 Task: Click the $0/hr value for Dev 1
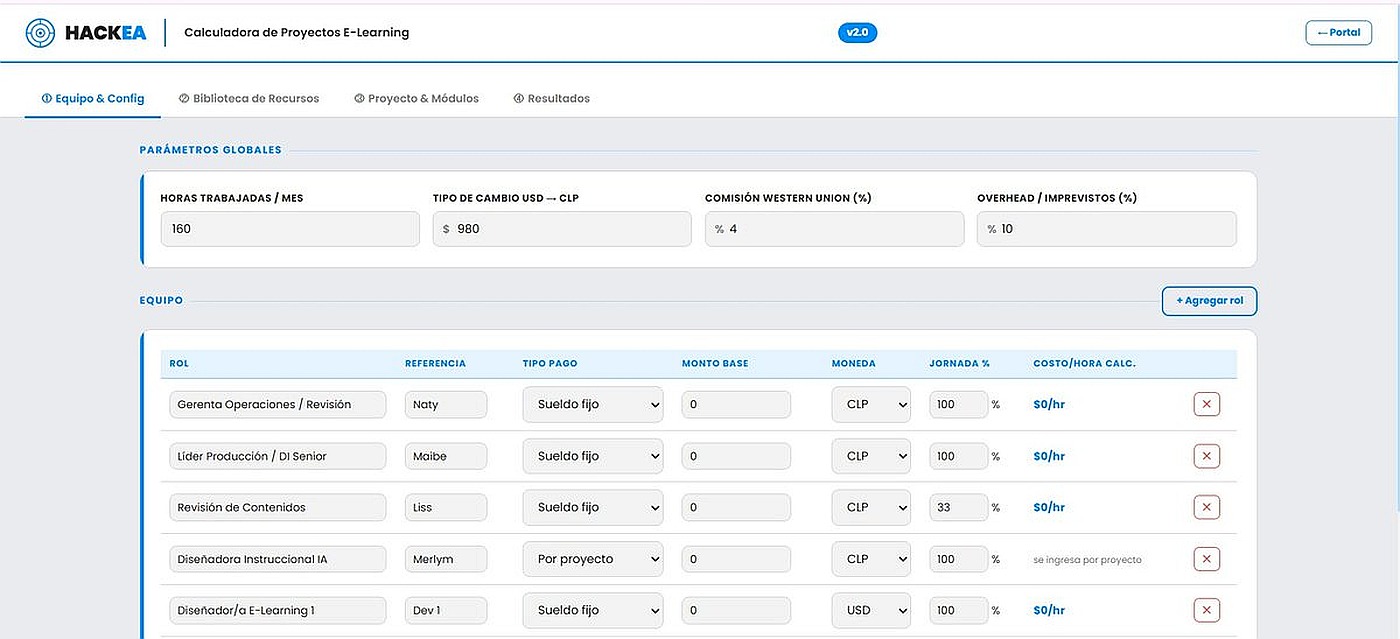tap(1049, 611)
